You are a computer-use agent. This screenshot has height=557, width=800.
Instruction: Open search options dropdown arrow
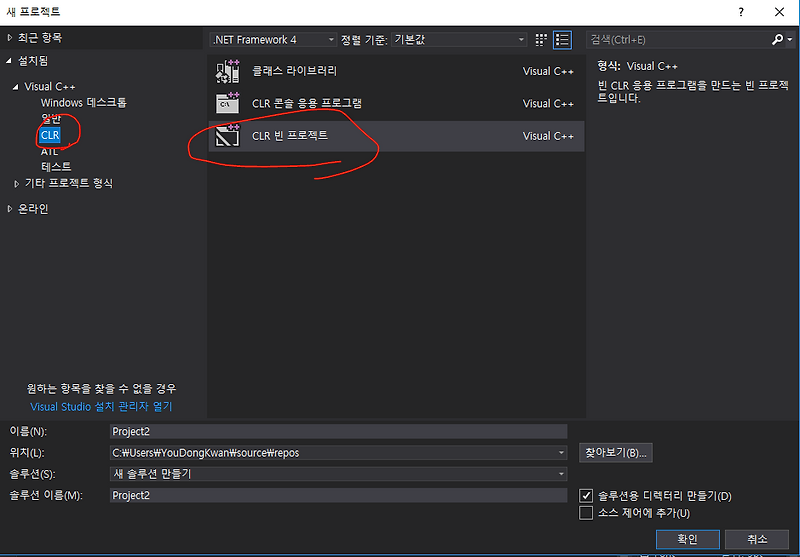pyautogui.click(x=790, y=39)
